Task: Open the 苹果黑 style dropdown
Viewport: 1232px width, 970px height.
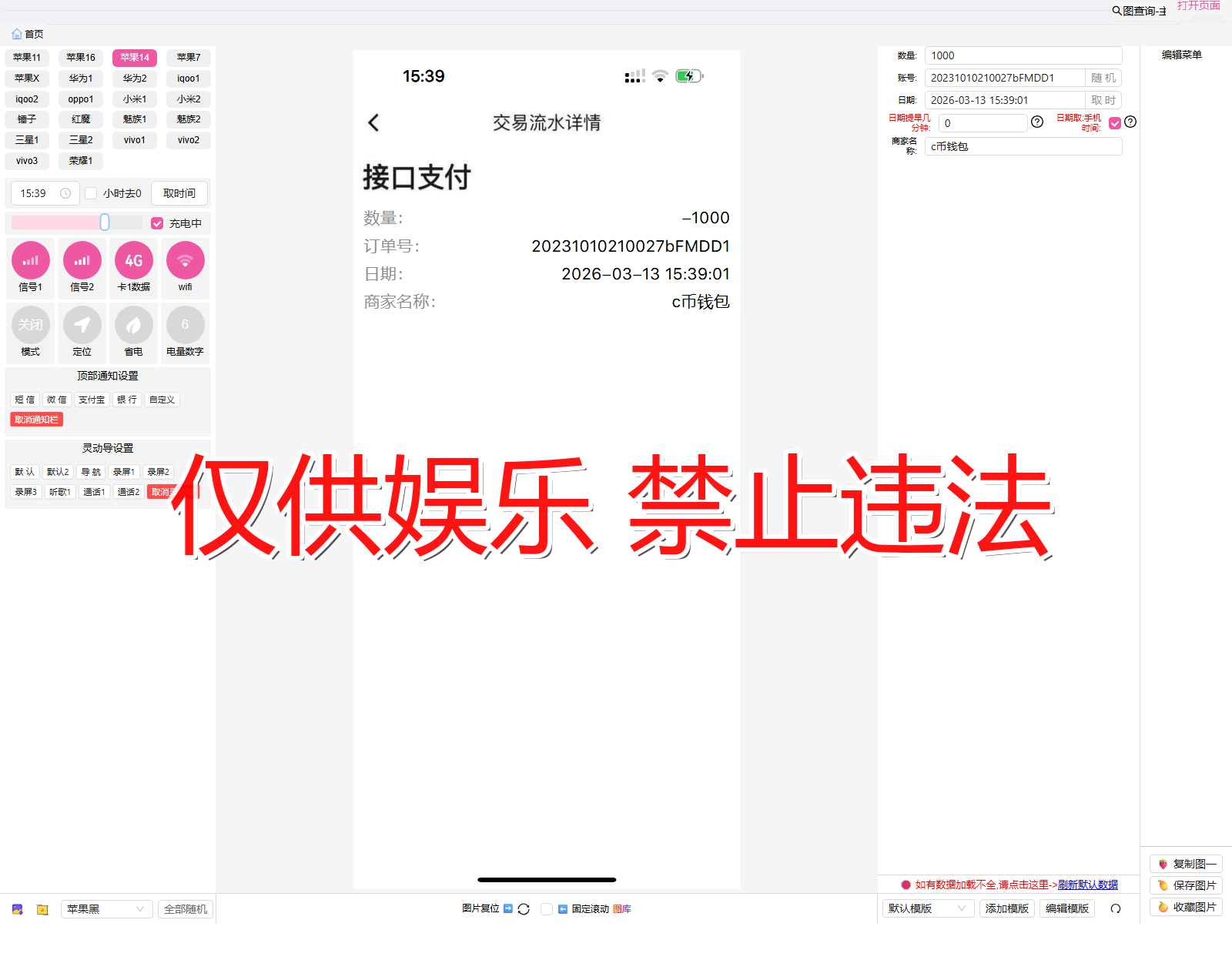Action: pyautogui.click(x=105, y=908)
